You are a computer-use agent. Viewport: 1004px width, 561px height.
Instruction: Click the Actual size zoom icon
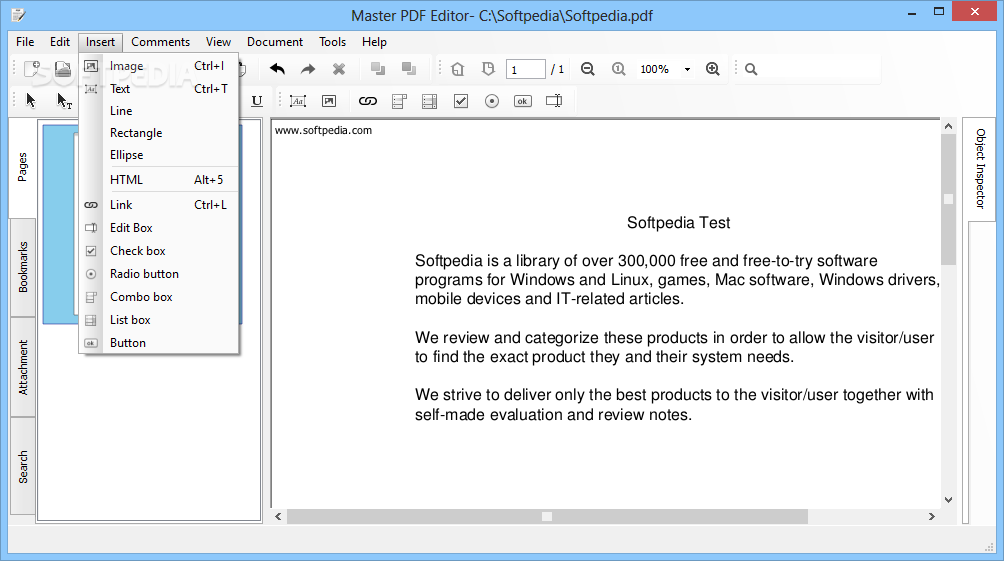tap(619, 69)
